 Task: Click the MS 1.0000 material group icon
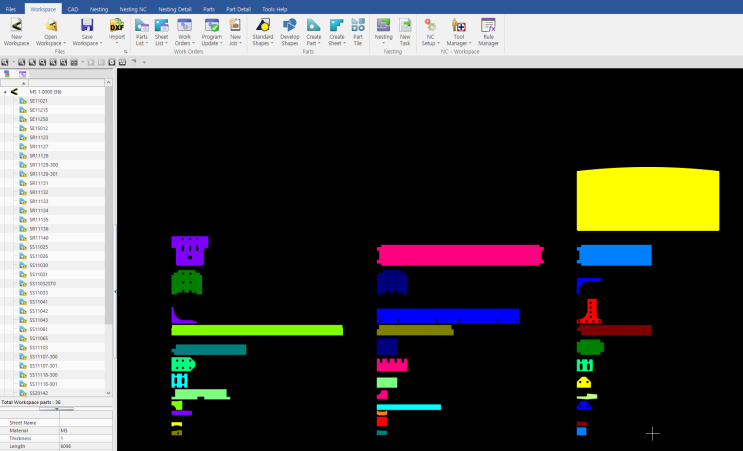click(x=14, y=92)
